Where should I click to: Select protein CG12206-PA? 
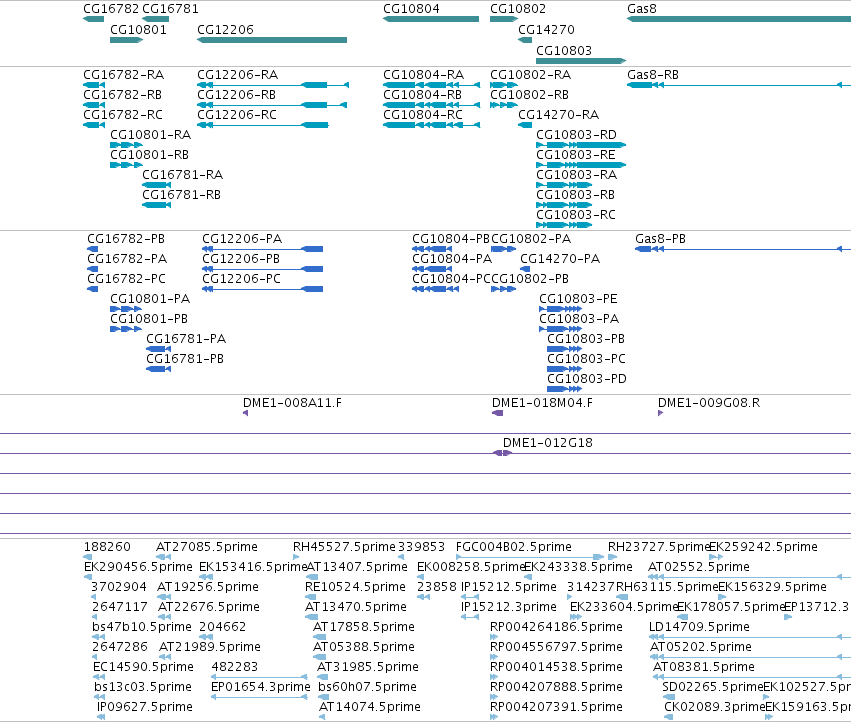263,249
